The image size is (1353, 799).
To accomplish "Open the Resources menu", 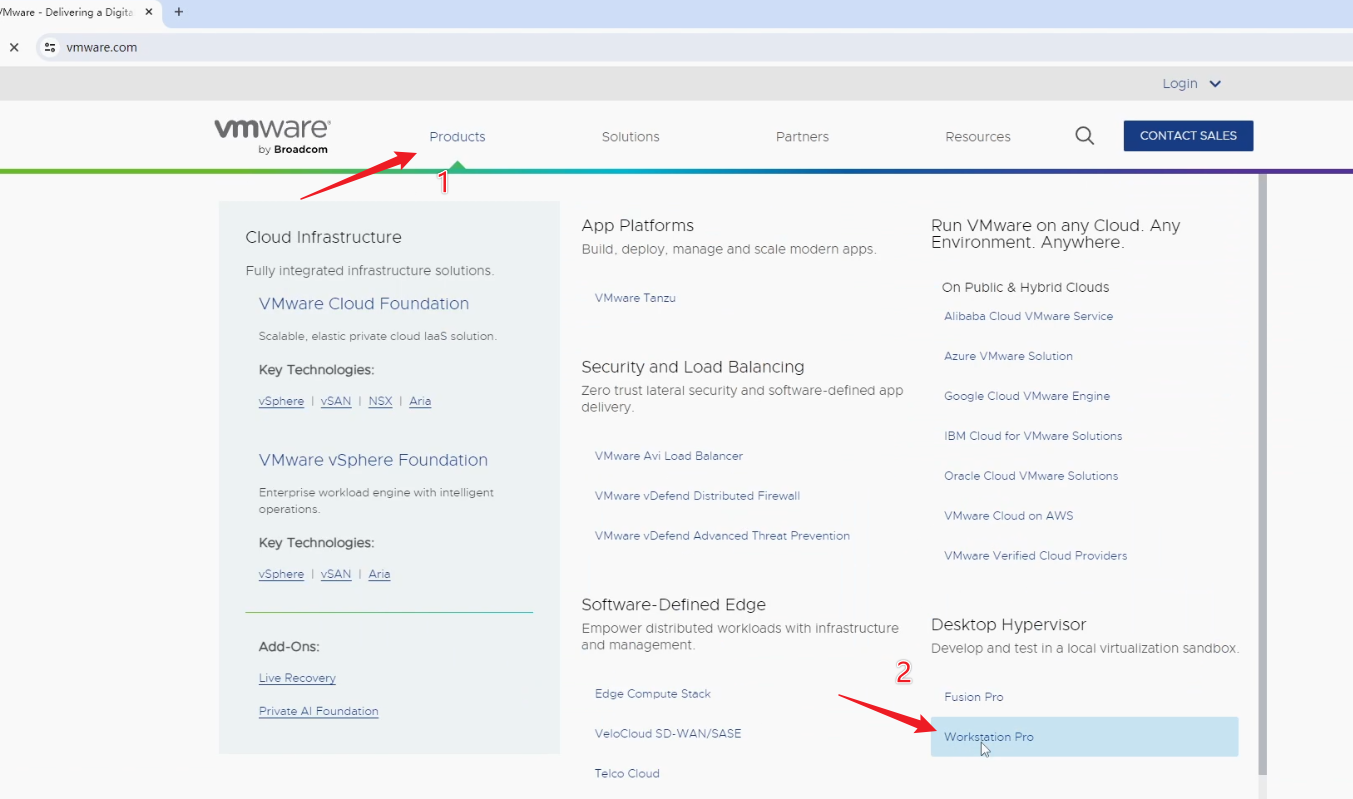I will click(978, 137).
